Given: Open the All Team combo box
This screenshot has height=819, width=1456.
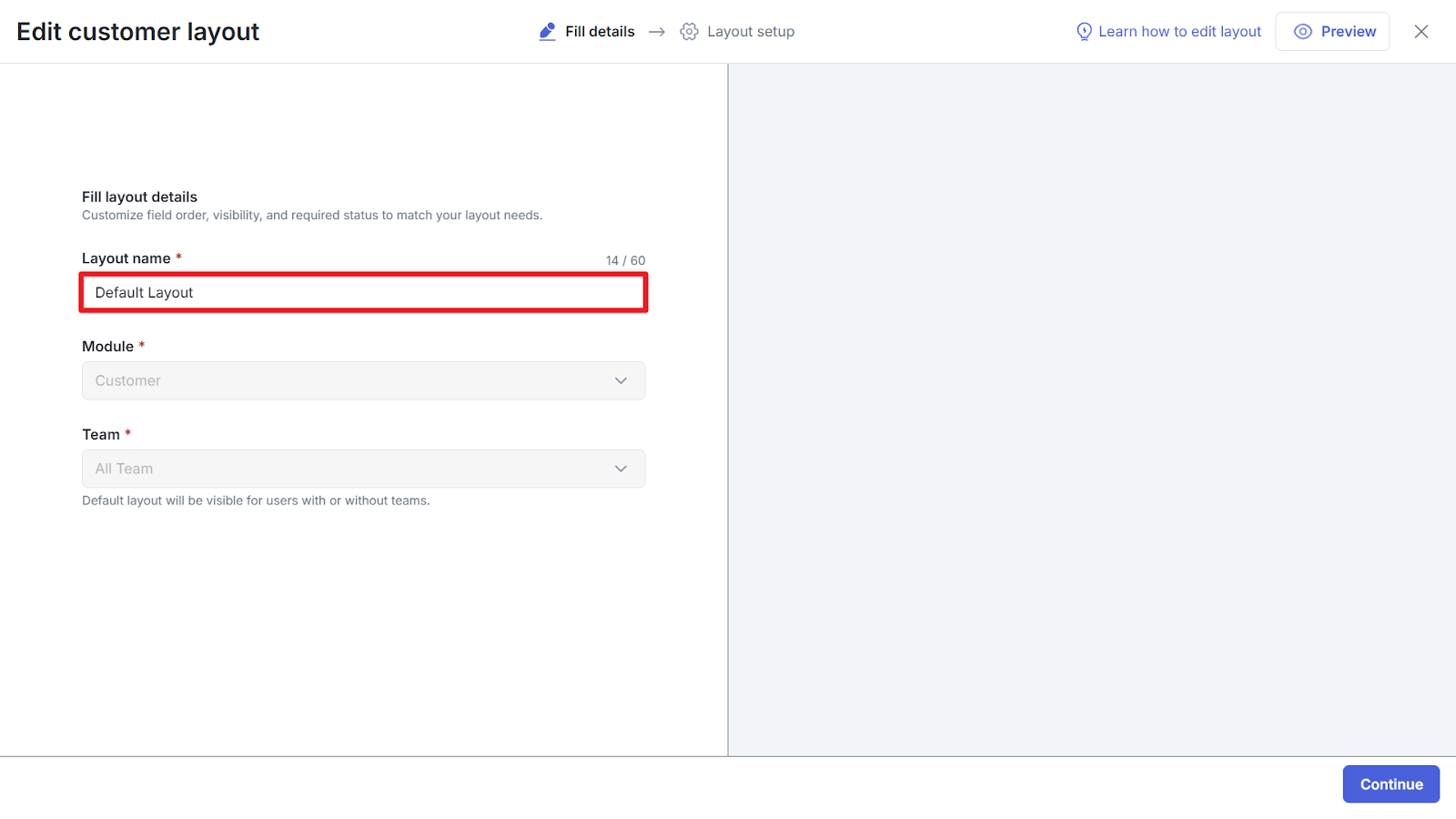Looking at the screenshot, I should pos(346,469).
